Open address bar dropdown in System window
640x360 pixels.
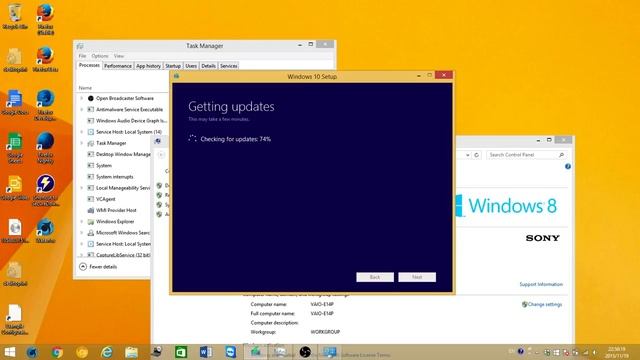click(467, 155)
